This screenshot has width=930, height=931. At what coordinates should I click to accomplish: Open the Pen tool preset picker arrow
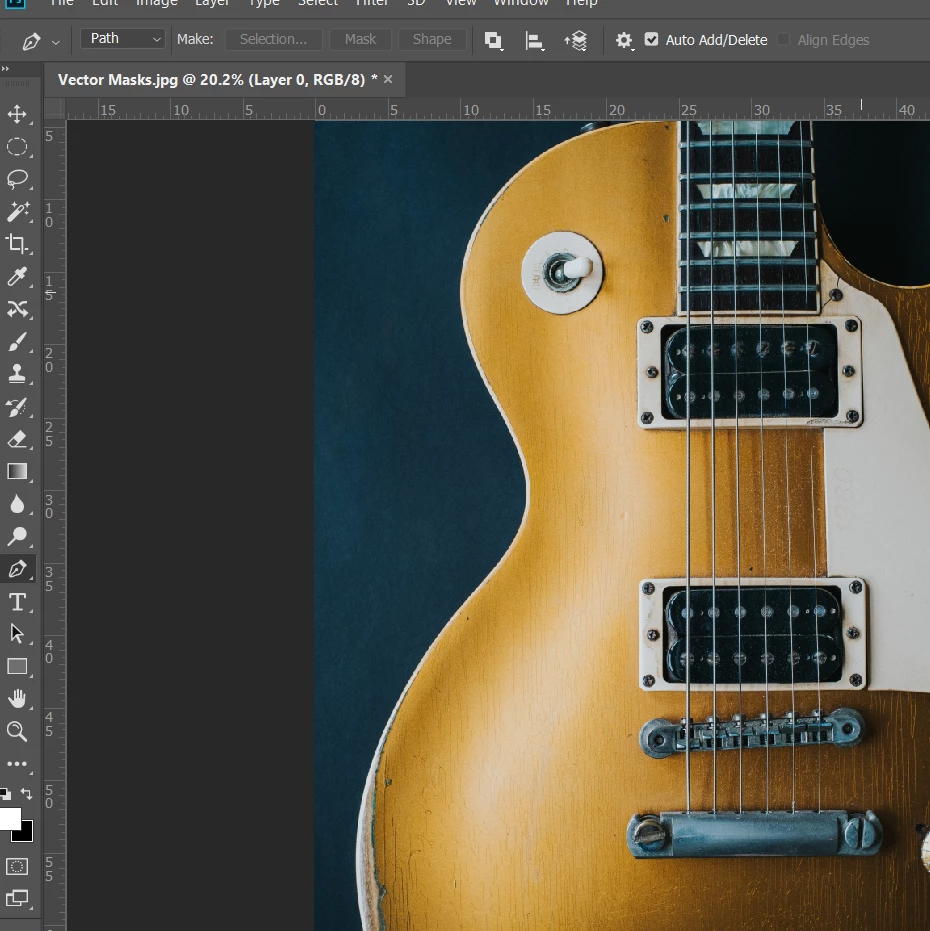tap(56, 42)
